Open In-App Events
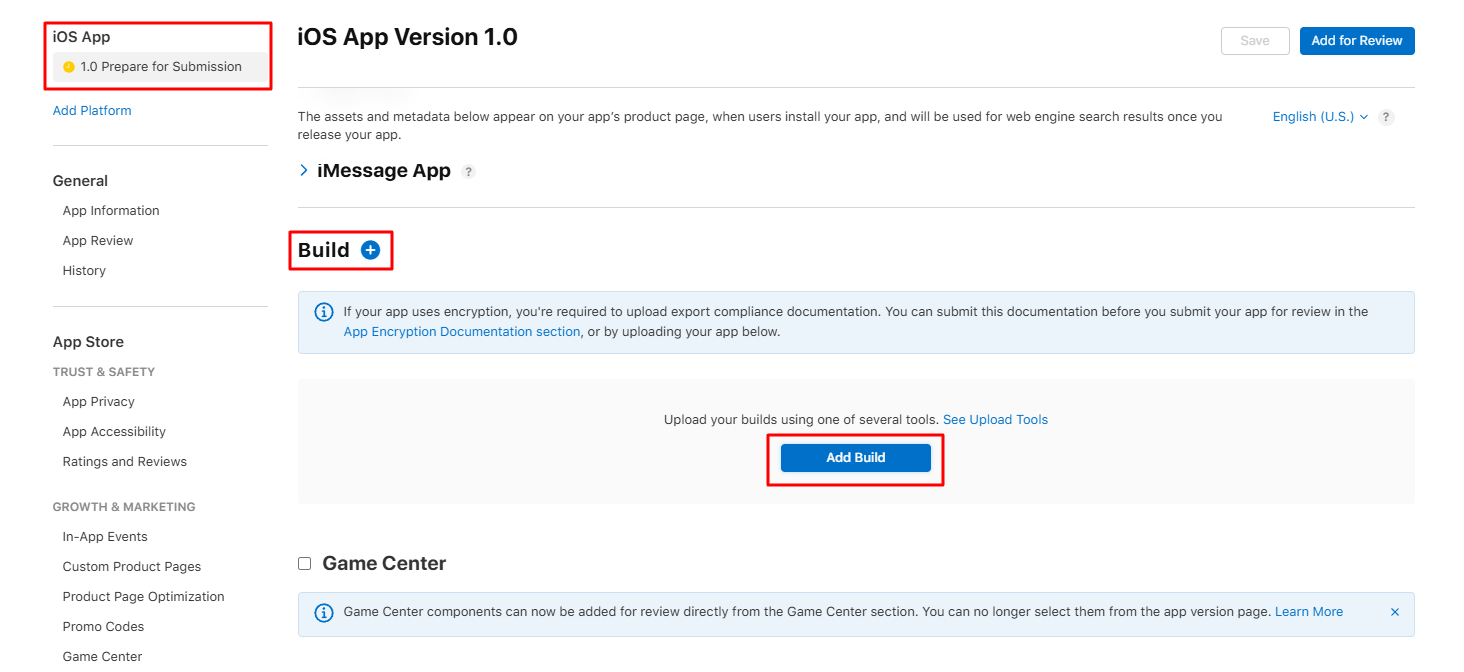This screenshot has width=1464, height=672. click(105, 537)
